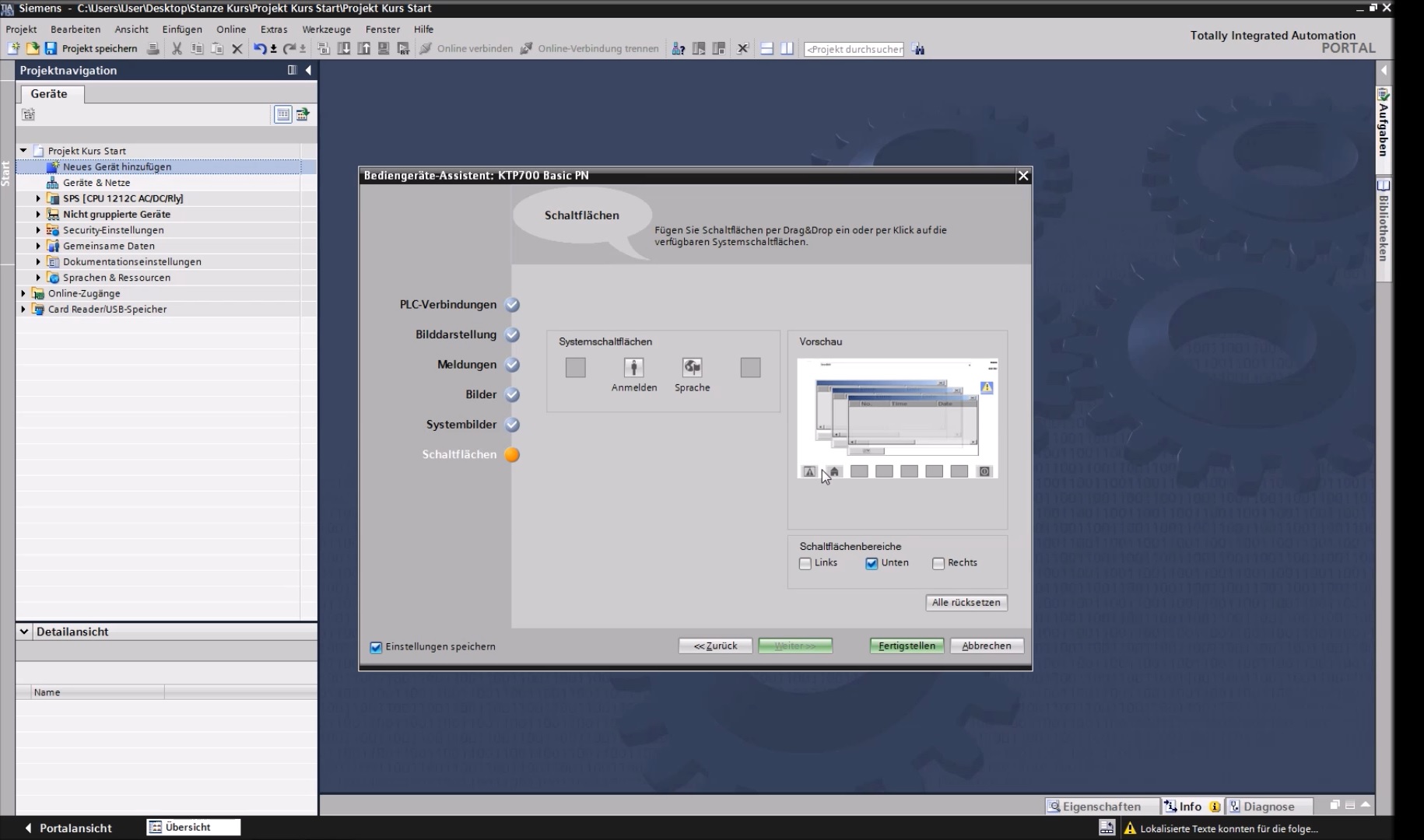Viewport: 1424px width, 840px height.
Task: Open the Bearbeiten menu
Action: coord(75,29)
